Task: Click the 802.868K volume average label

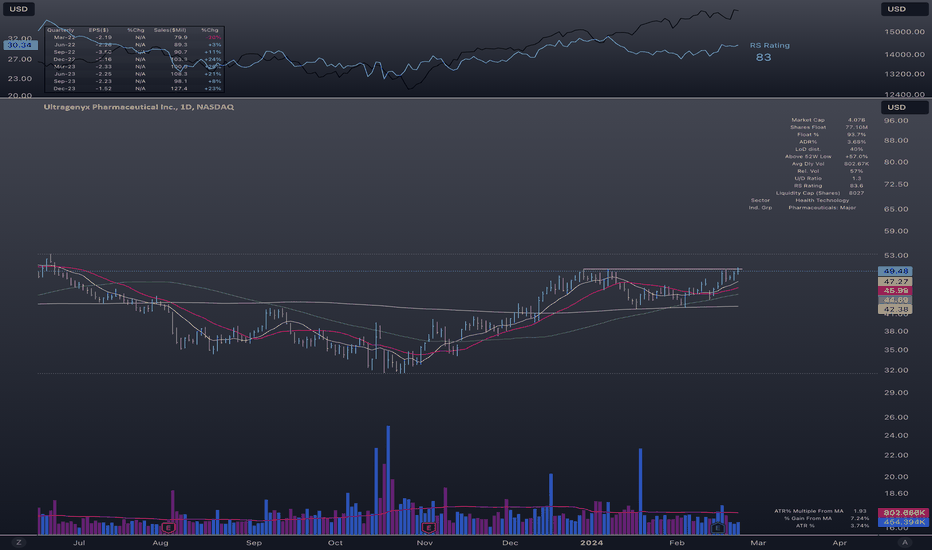Action: [x=903, y=513]
